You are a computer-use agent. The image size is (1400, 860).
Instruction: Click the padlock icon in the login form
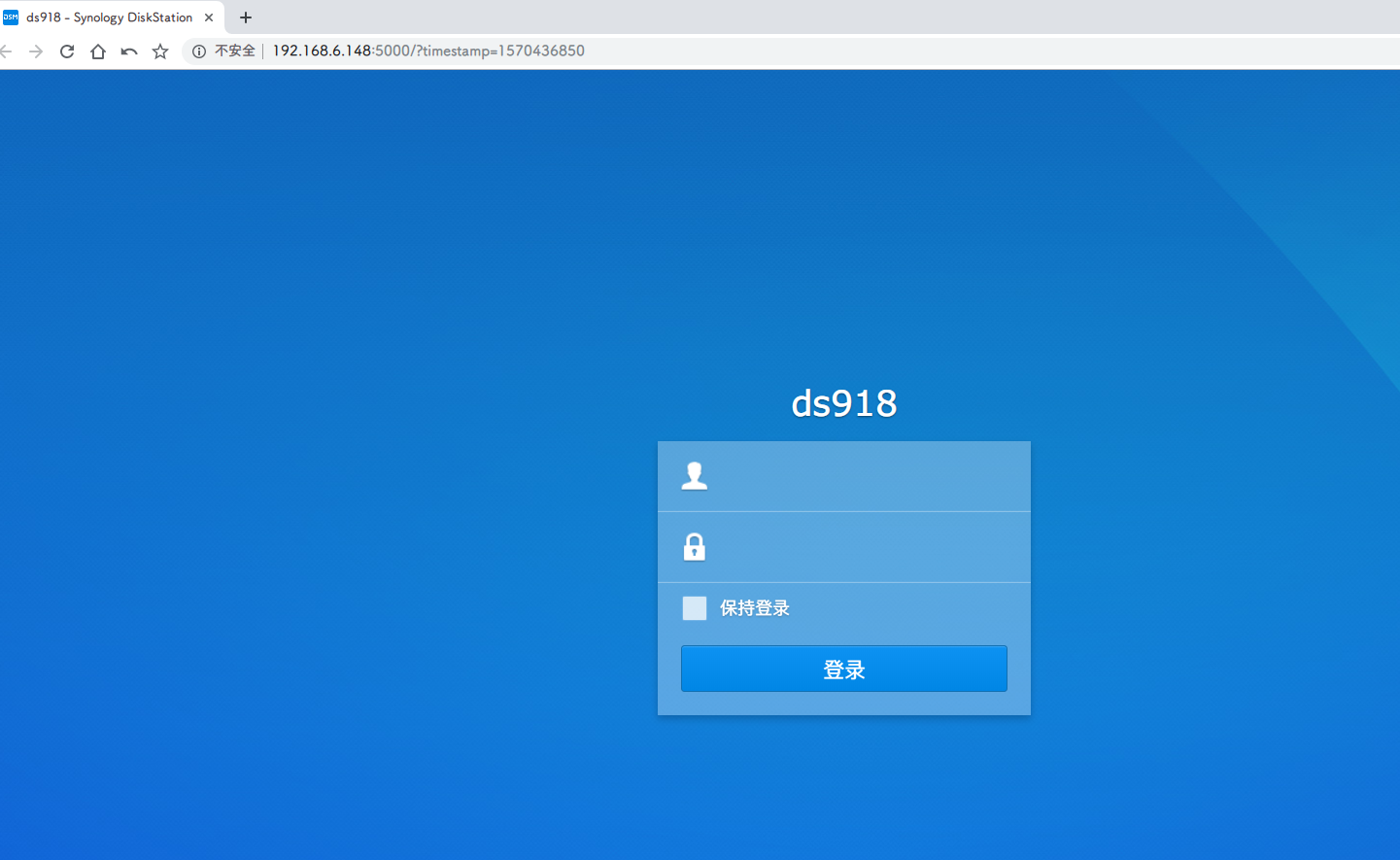tap(695, 547)
